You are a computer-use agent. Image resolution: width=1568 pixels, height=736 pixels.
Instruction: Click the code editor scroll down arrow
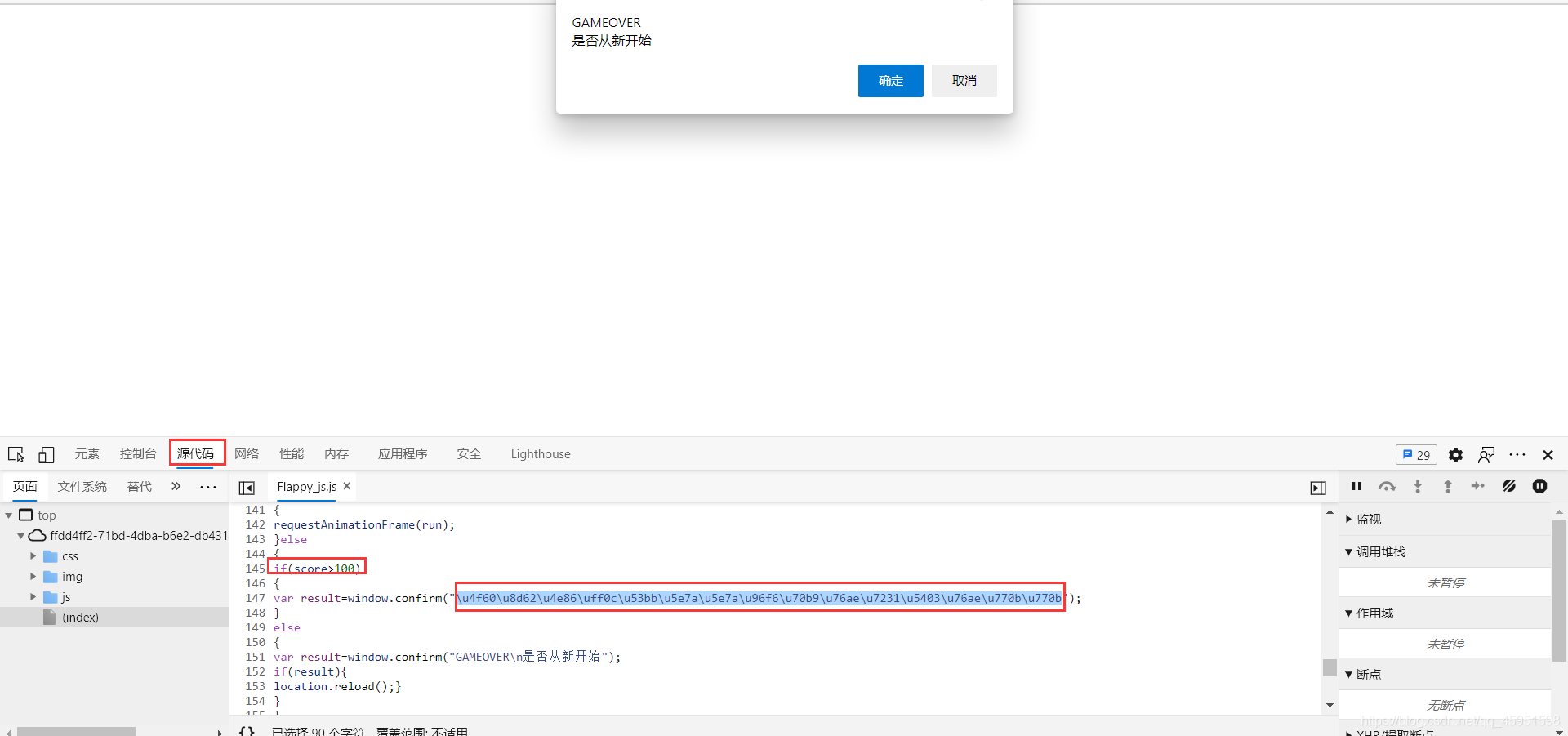[1330, 705]
